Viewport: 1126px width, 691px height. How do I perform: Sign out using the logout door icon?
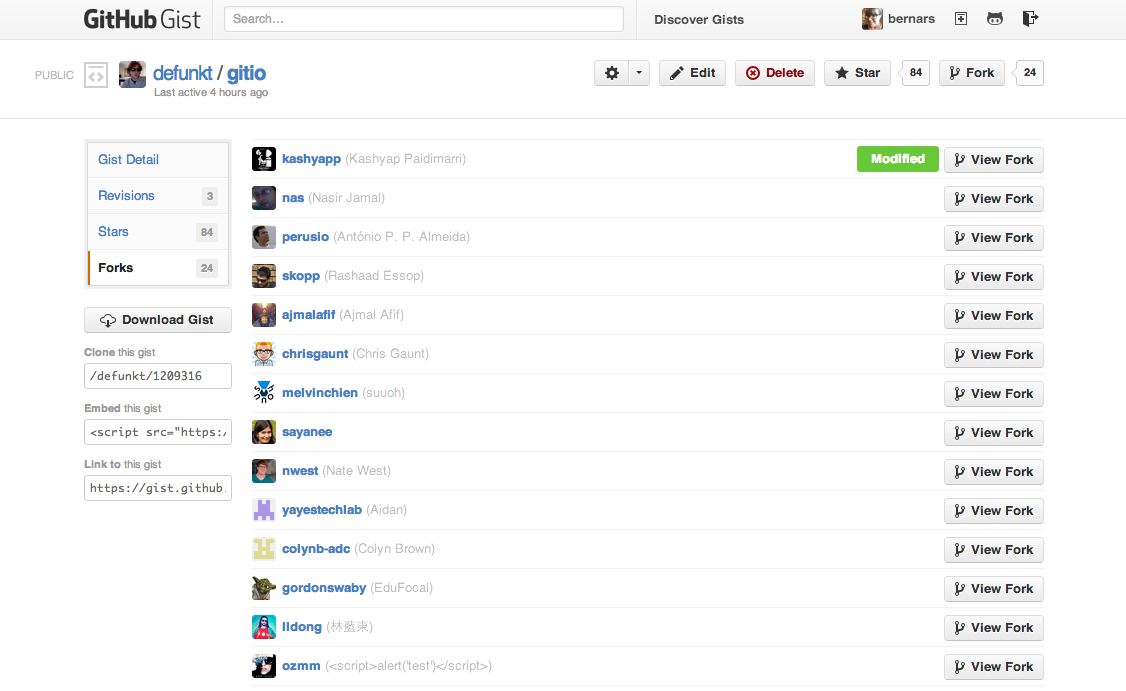[x=1030, y=19]
